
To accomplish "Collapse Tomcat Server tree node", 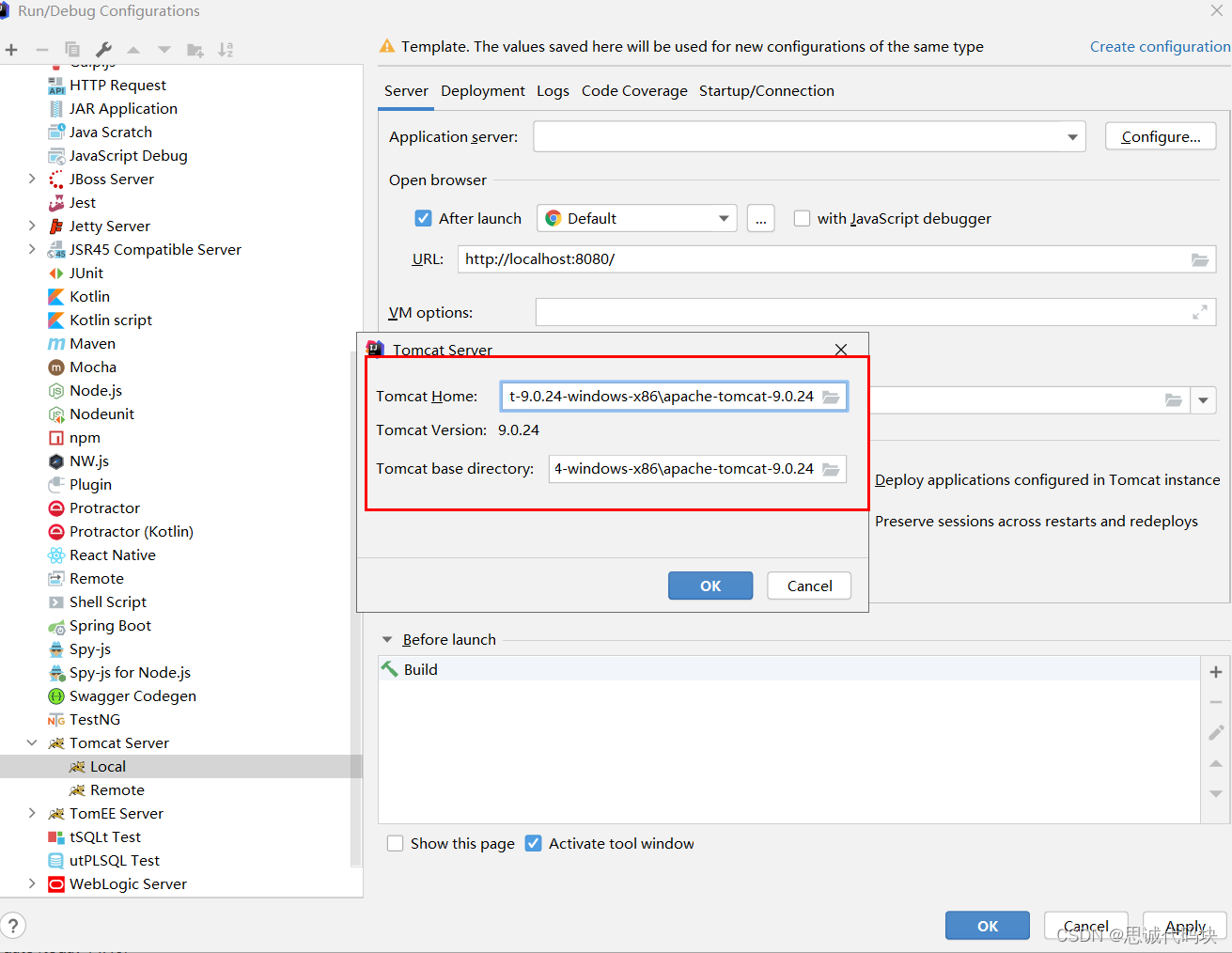I will (x=32, y=743).
